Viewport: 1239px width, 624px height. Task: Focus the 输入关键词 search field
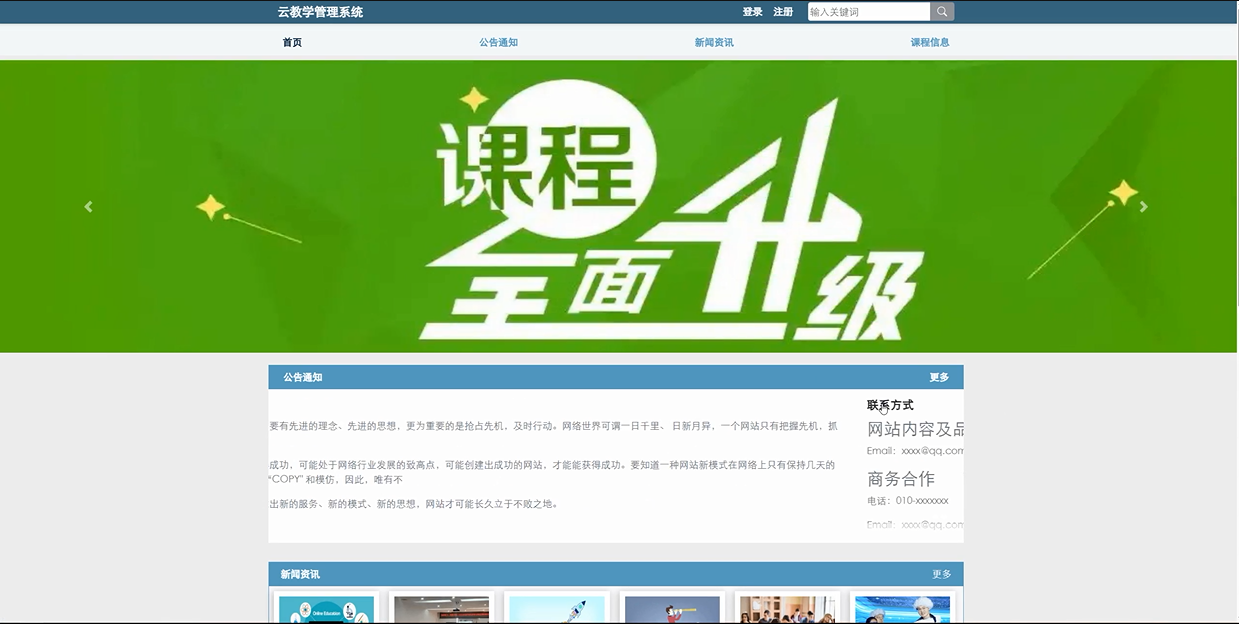tap(869, 12)
